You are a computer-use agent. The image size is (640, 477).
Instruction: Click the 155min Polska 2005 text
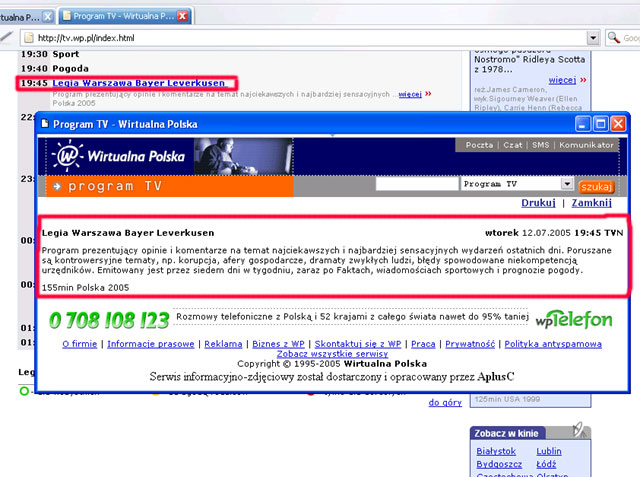coord(85,288)
